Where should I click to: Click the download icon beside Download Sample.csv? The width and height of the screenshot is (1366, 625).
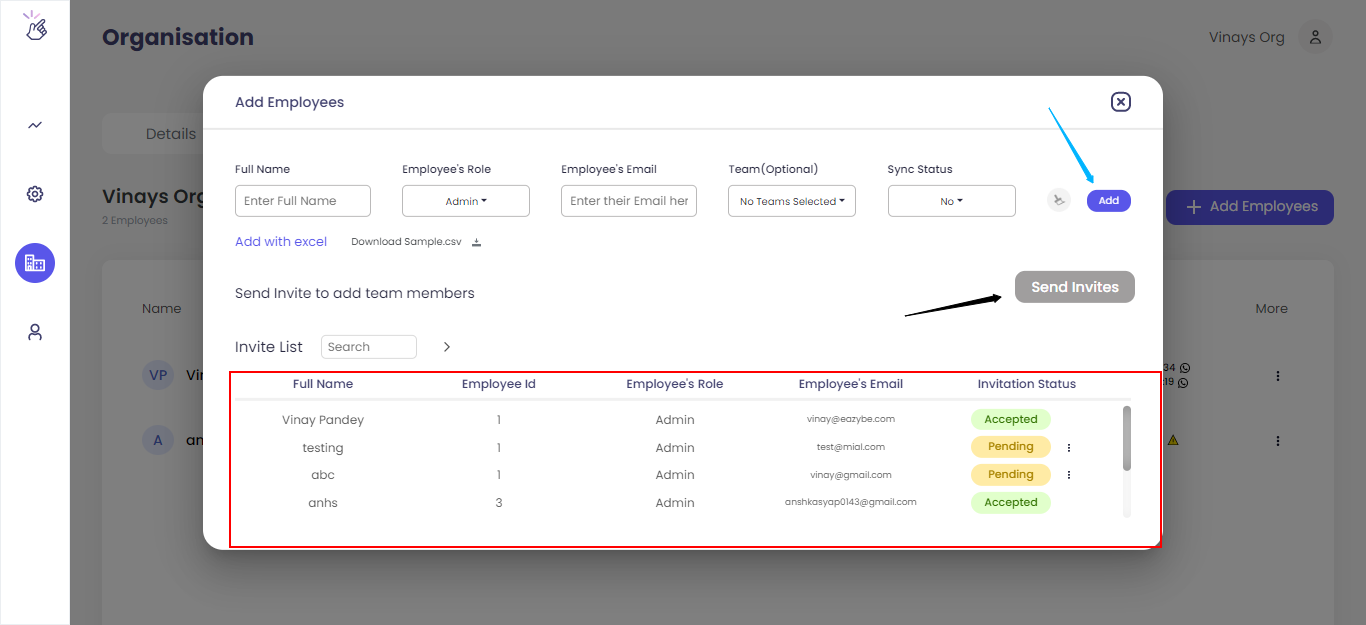coord(477,242)
